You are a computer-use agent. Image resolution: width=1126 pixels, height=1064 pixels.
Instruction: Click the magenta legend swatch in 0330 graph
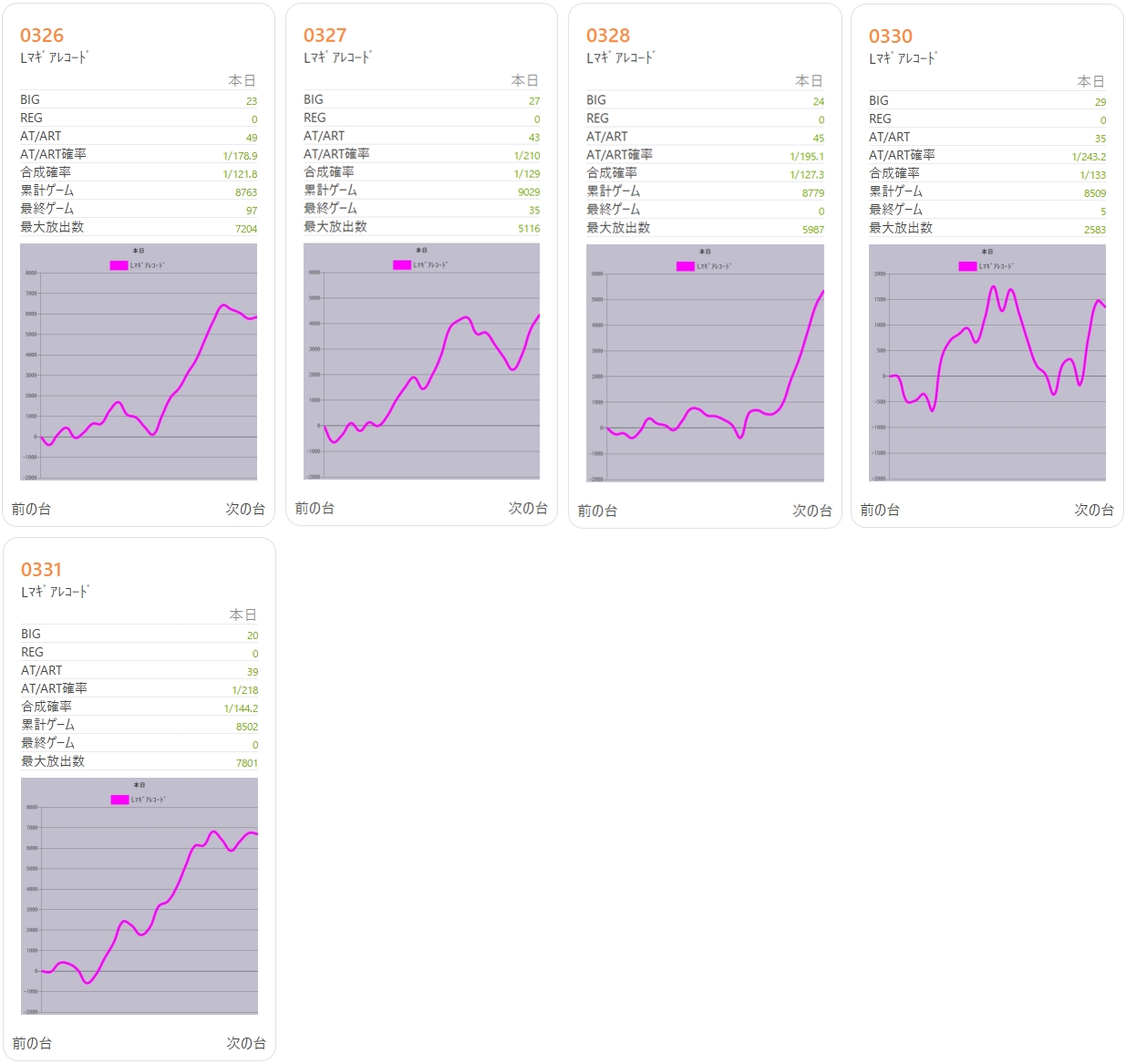click(x=967, y=266)
